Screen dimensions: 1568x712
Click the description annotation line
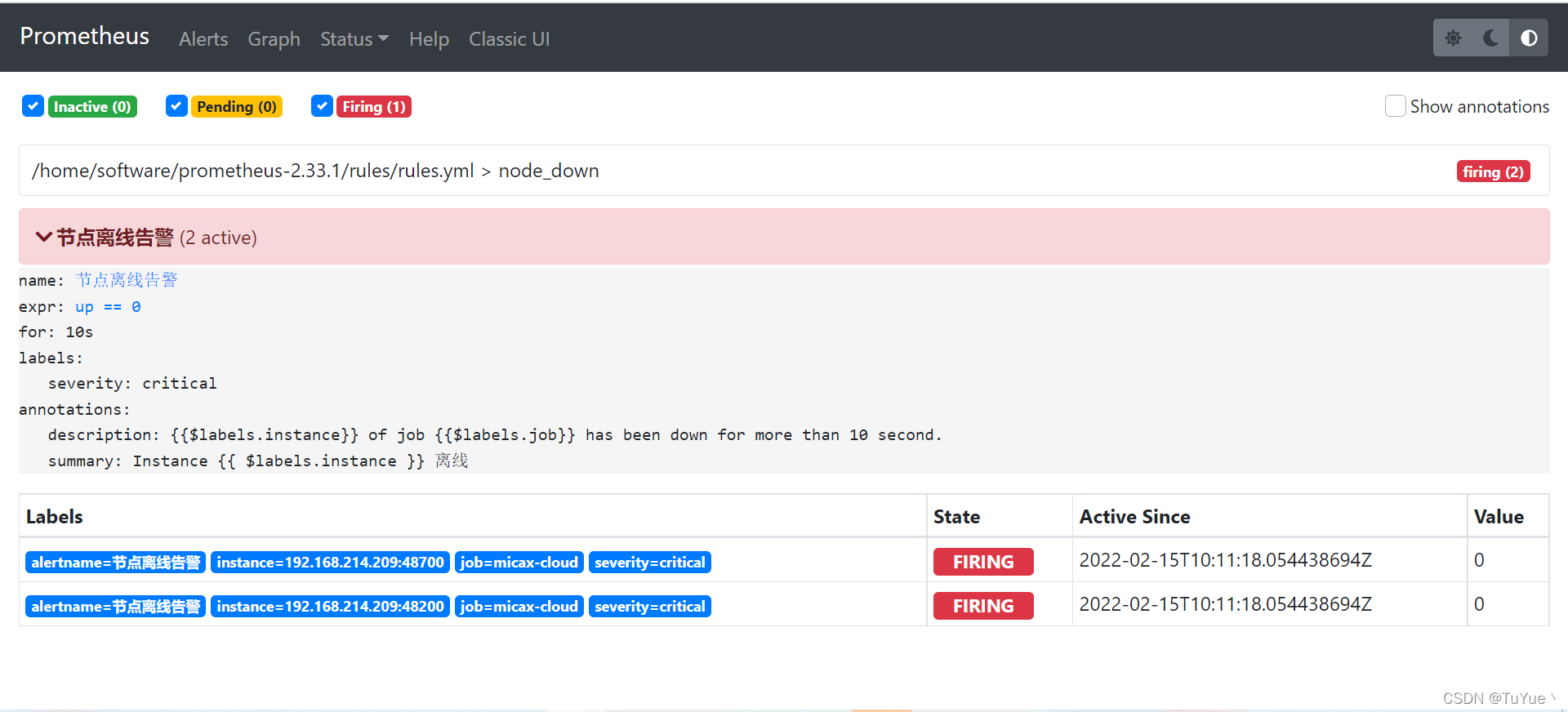point(495,435)
